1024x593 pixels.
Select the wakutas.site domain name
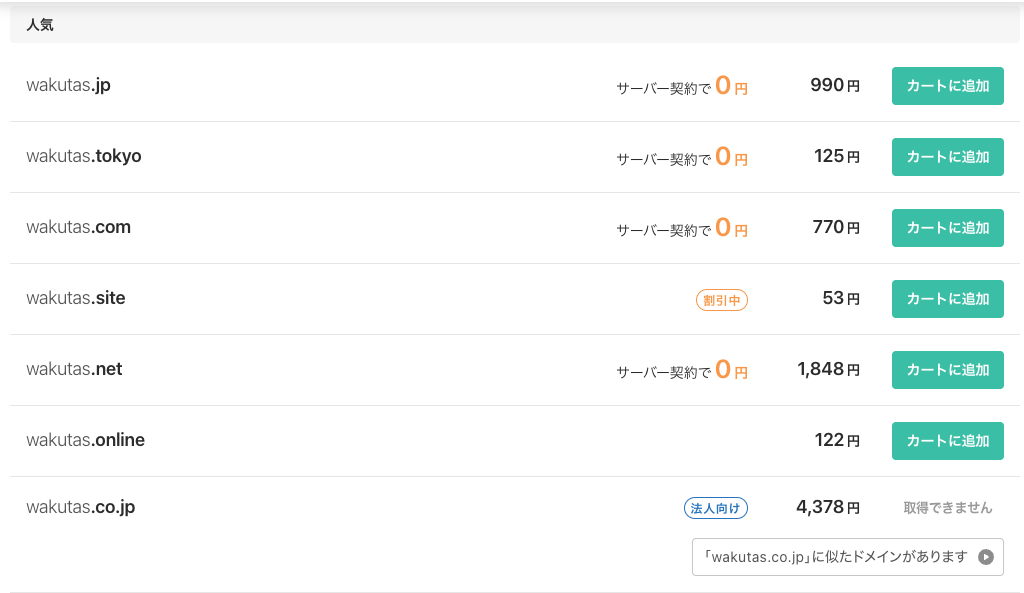[x=76, y=299]
